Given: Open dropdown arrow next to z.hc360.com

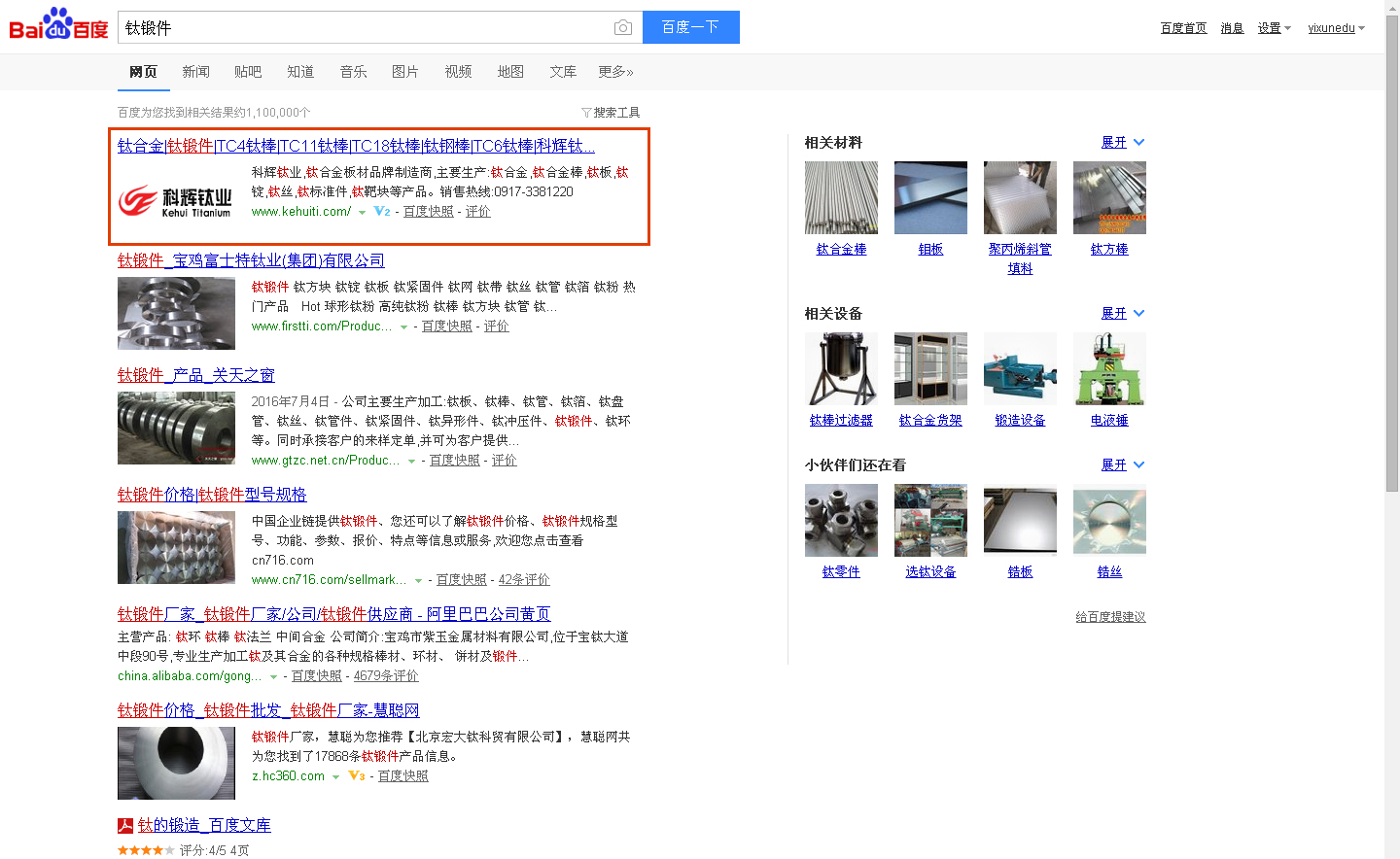Looking at the screenshot, I should pos(335,776).
